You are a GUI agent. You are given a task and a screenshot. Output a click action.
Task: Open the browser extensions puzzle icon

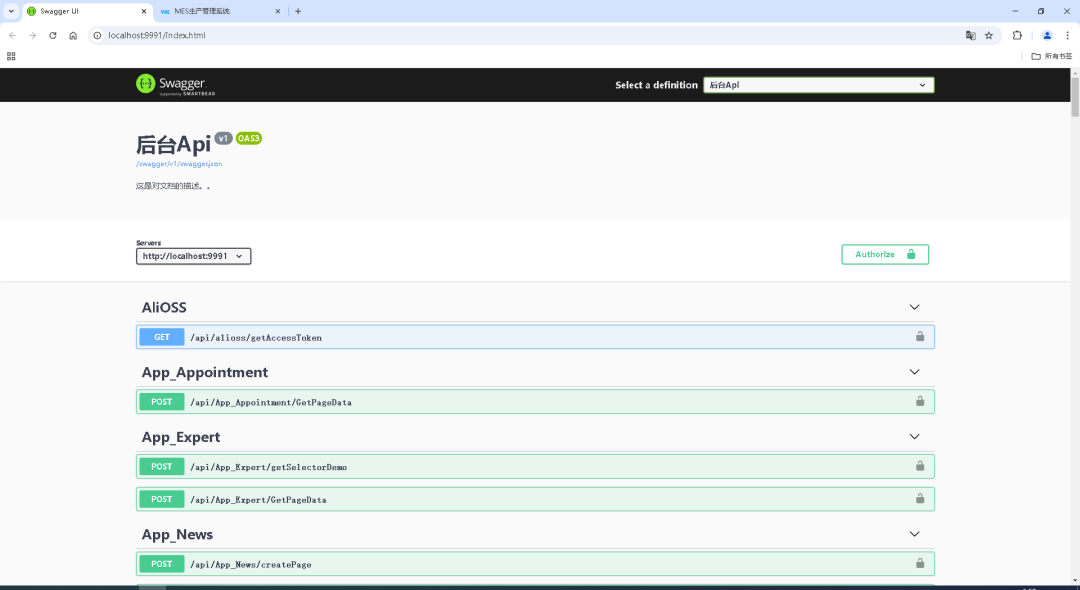[x=1017, y=35]
